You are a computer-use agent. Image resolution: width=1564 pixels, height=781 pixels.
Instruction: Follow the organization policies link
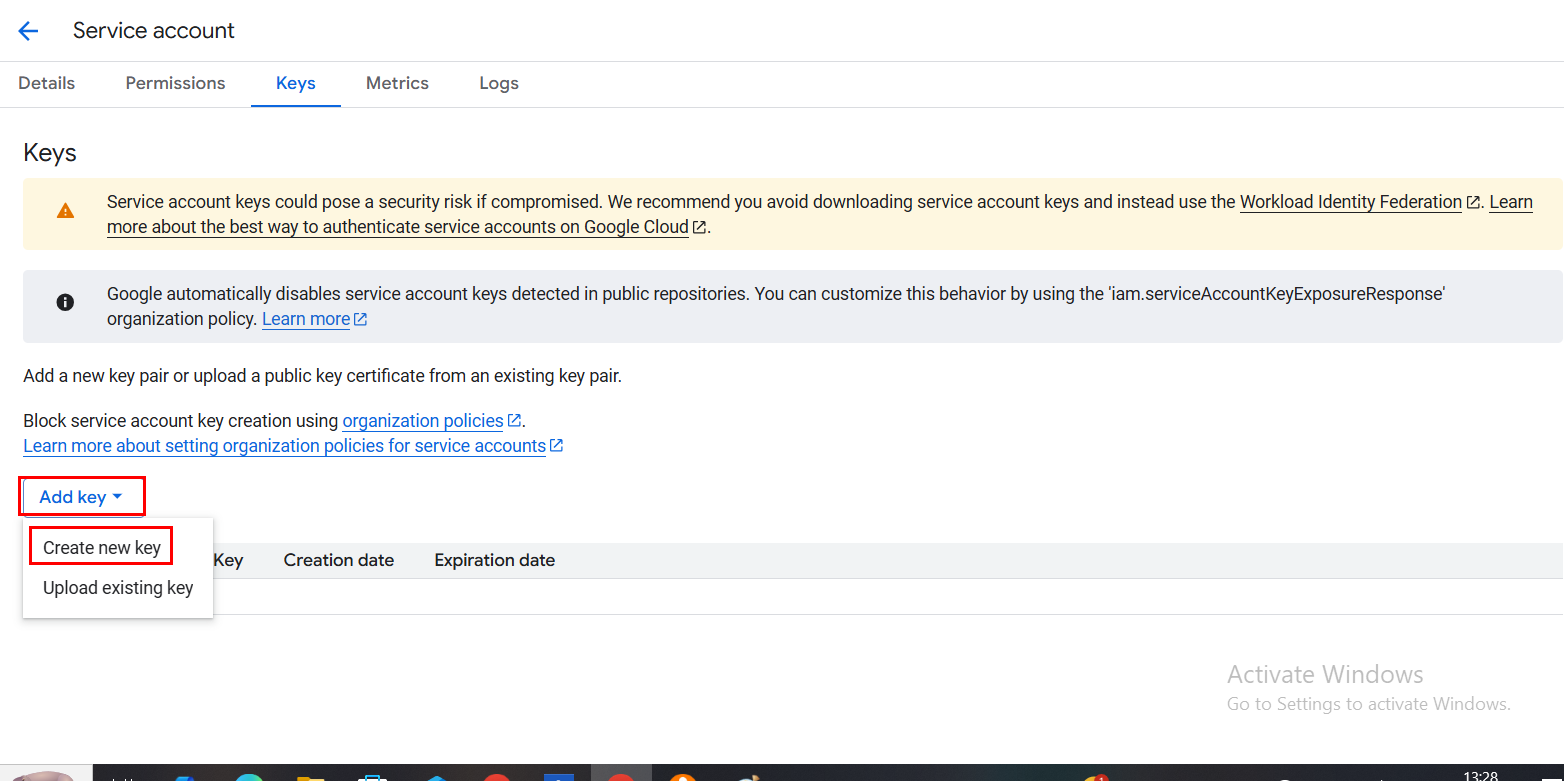pos(422,421)
